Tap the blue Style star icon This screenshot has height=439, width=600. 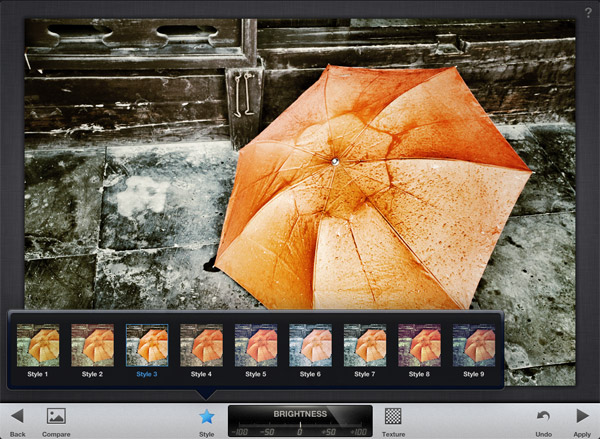(x=207, y=416)
